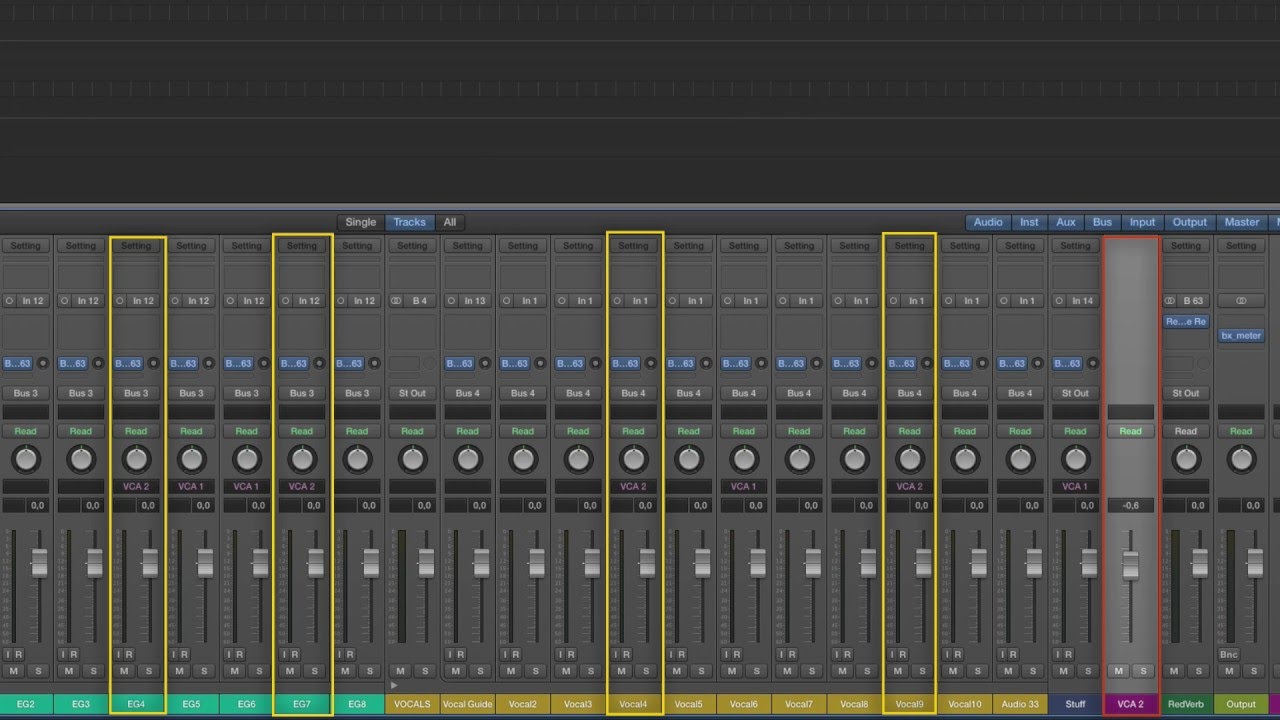This screenshot has width=1280, height=720.
Task: Toggle the Inst channel filter button
Action: pos(1029,222)
